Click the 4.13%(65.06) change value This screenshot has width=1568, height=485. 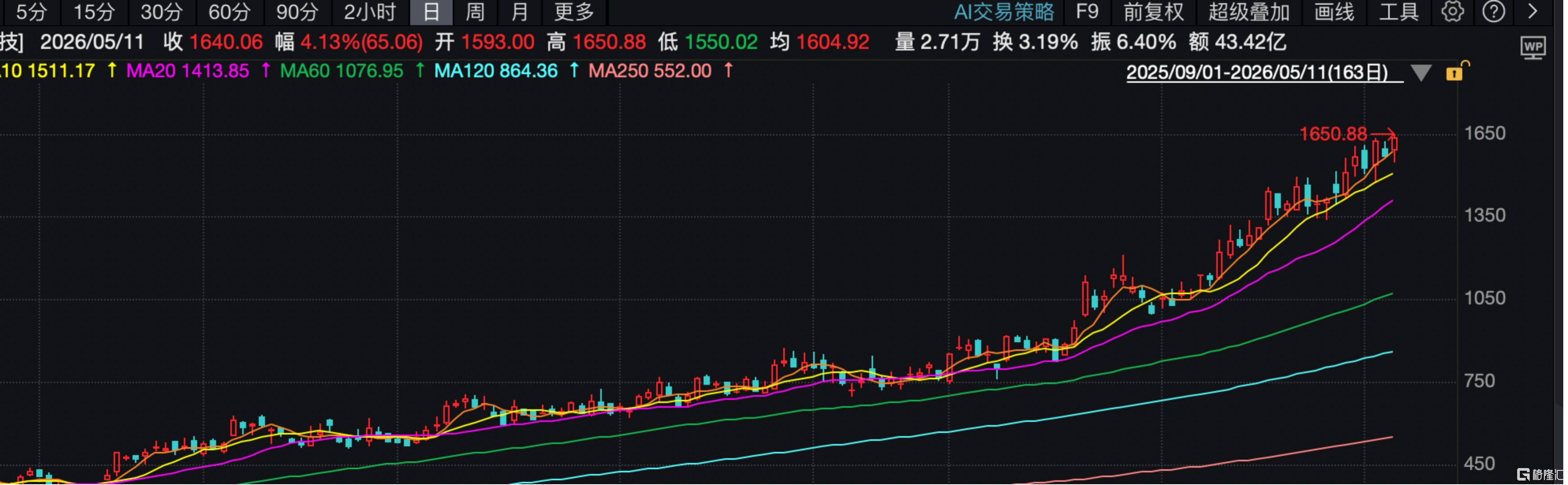tap(361, 42)
